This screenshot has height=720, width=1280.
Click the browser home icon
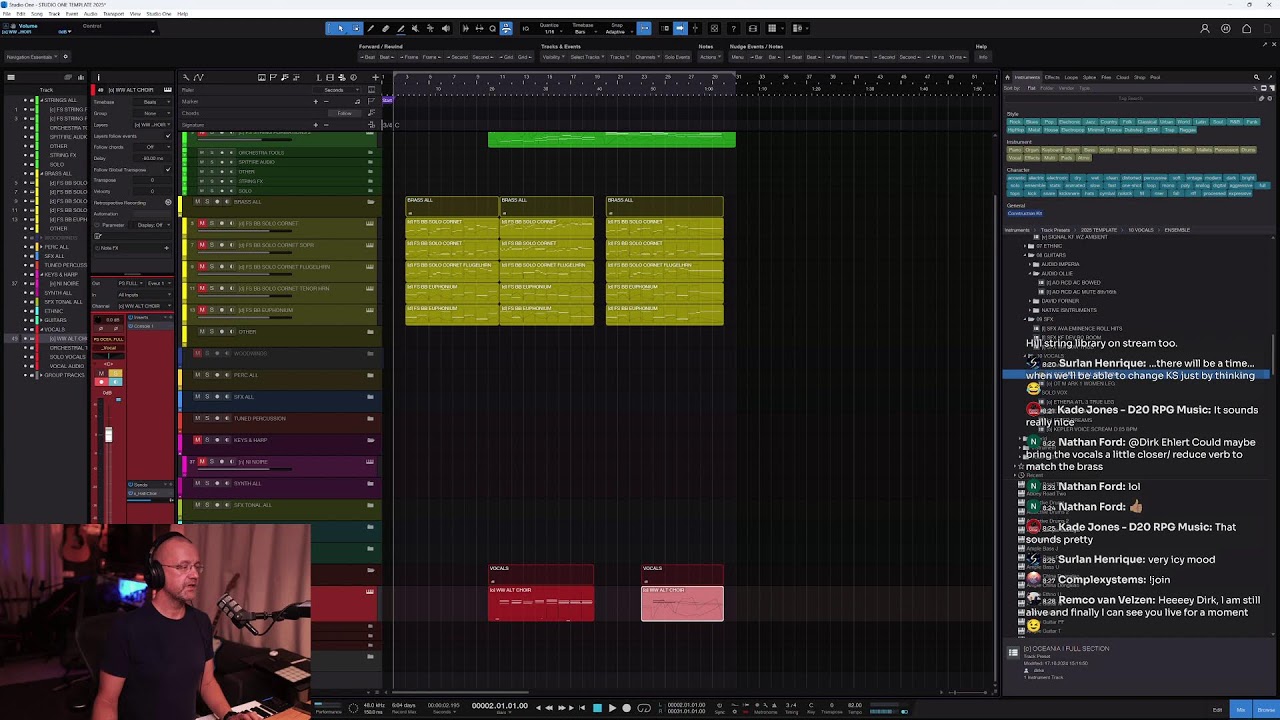pyautogui.click(x=1008, y=77)
